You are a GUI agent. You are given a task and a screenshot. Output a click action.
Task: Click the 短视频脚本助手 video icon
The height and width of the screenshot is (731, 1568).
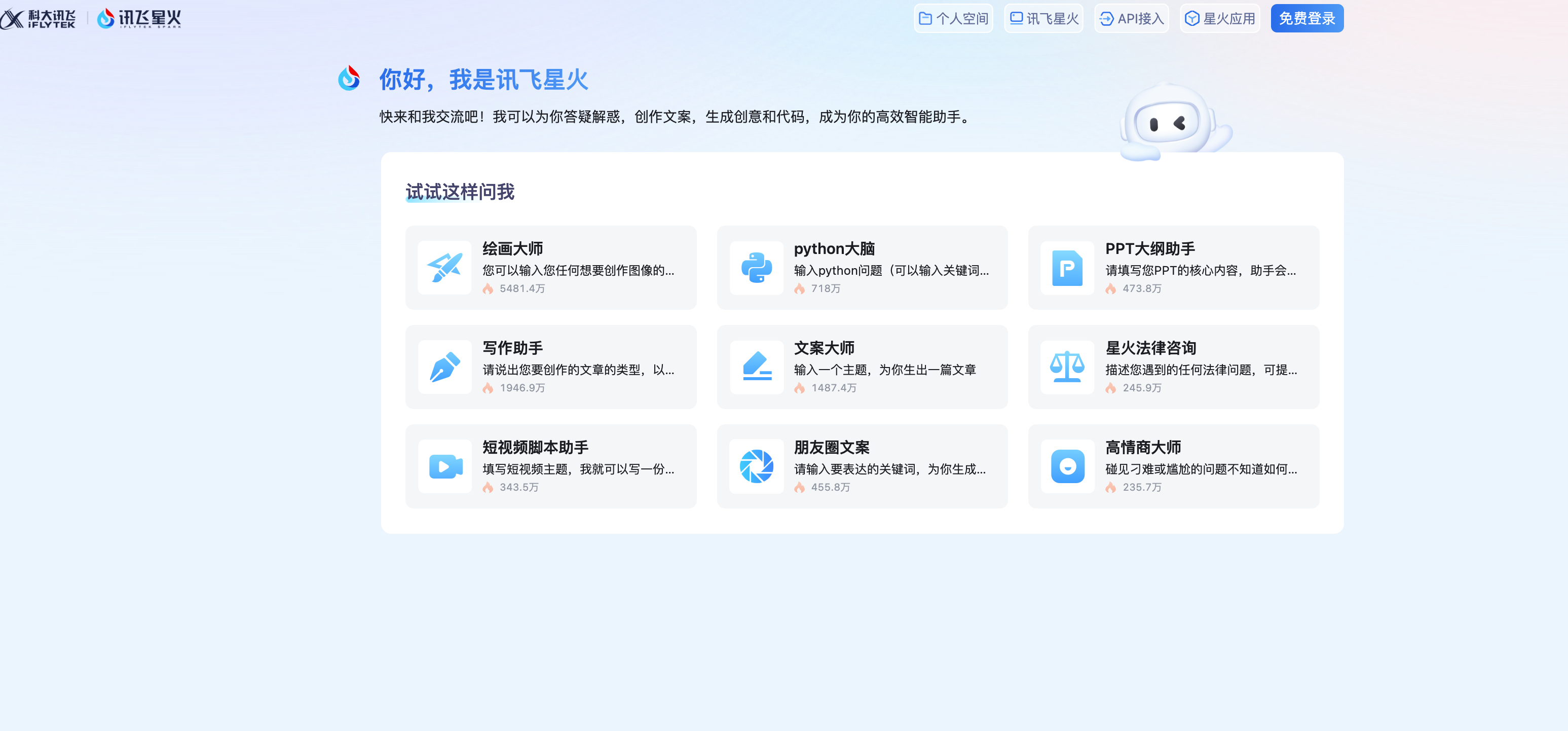[444, 466]
